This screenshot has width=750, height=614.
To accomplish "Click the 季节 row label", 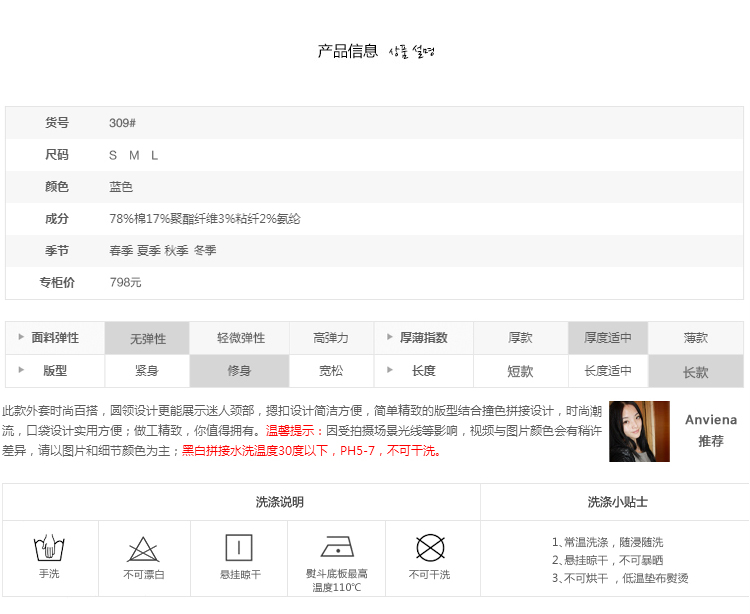I will click(x=57, y=250).
